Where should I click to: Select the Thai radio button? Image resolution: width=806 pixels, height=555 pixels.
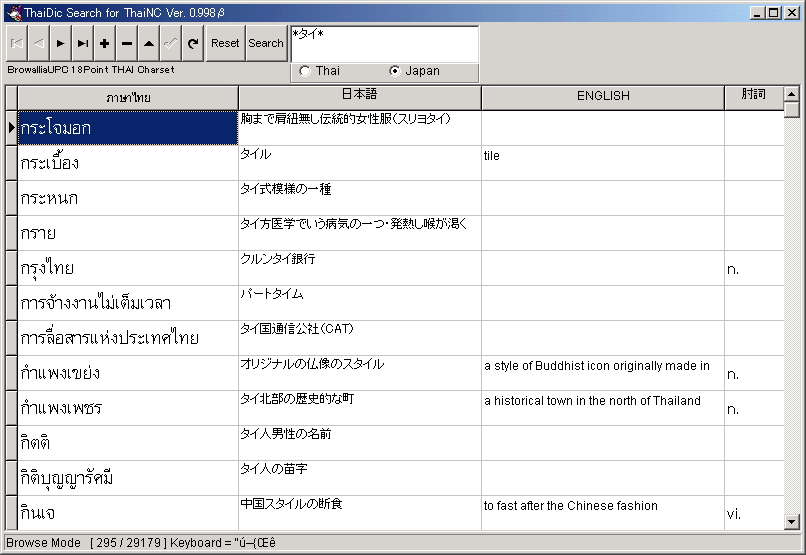tap(305, 71)
